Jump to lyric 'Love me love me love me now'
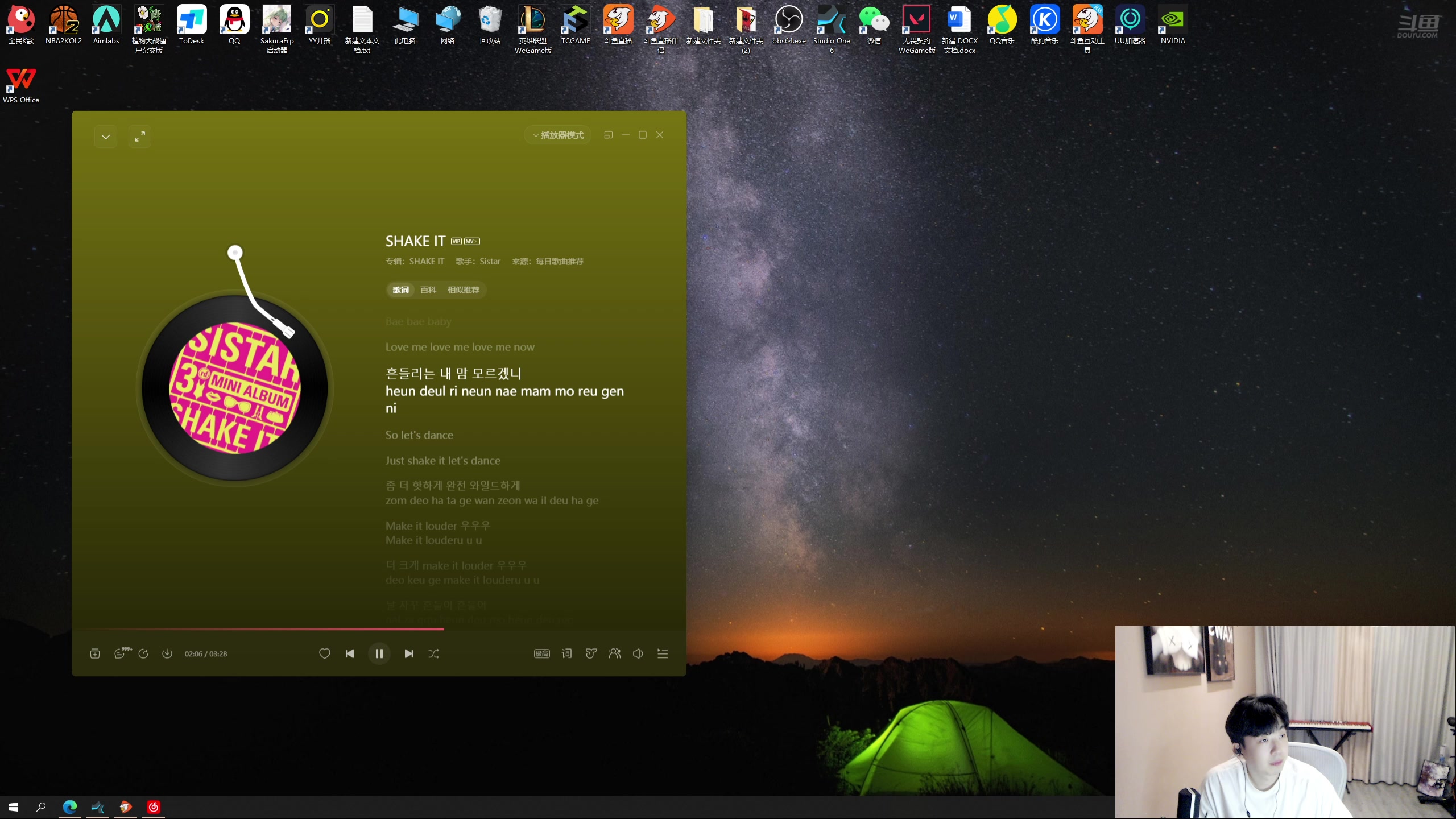 tap(460, 347)
